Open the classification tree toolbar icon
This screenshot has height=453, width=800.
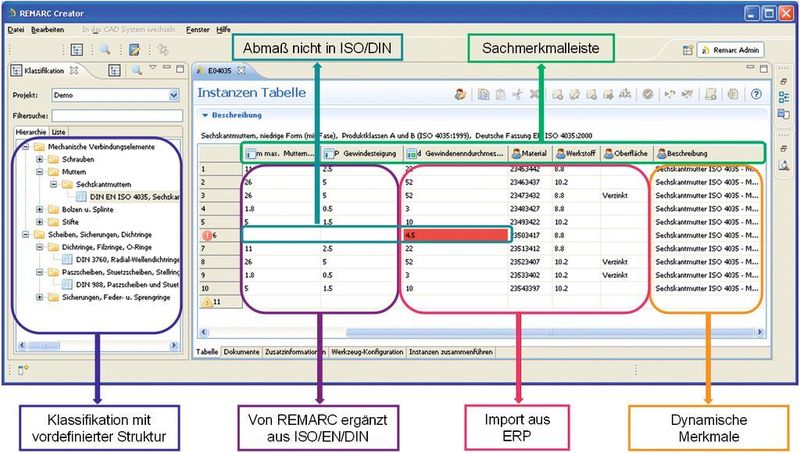tap(77, 49)
